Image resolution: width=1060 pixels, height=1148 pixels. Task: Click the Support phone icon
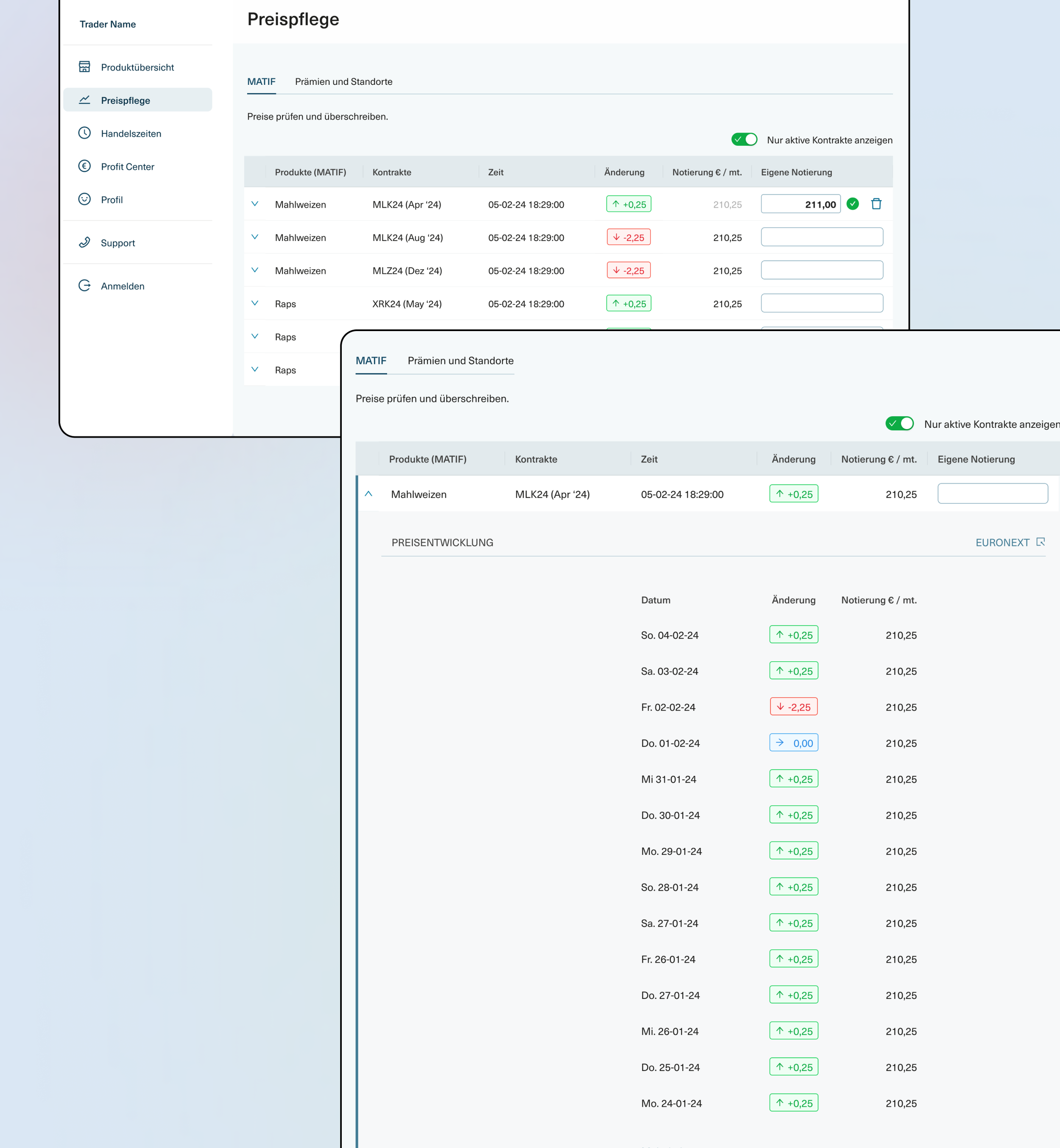click(84, 242)
